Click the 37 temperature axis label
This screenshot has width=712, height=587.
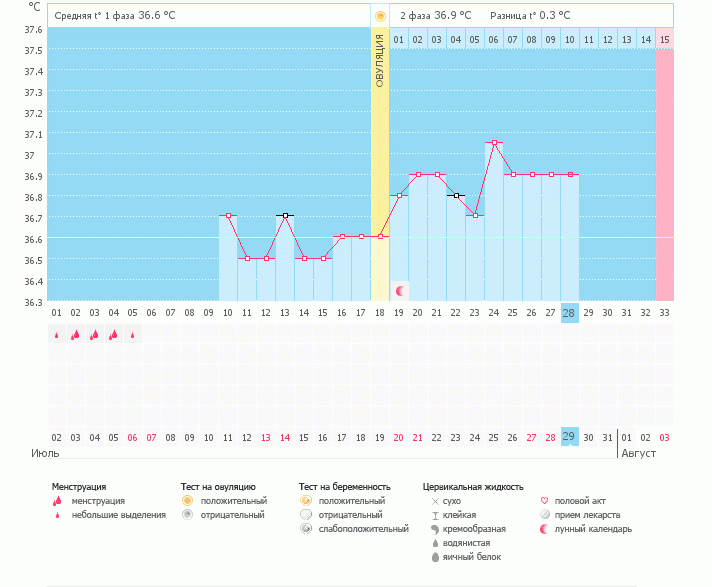point(29,155)
